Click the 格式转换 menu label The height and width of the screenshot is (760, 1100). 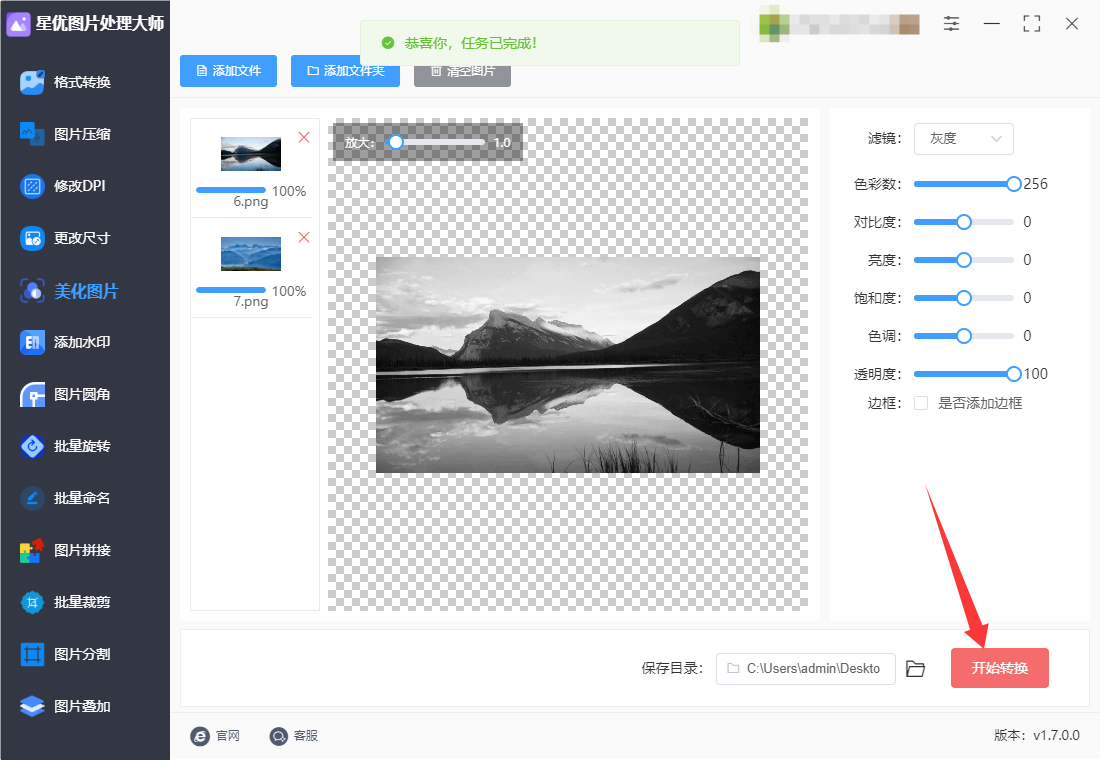pyautogui.click(x=82, y=82)
